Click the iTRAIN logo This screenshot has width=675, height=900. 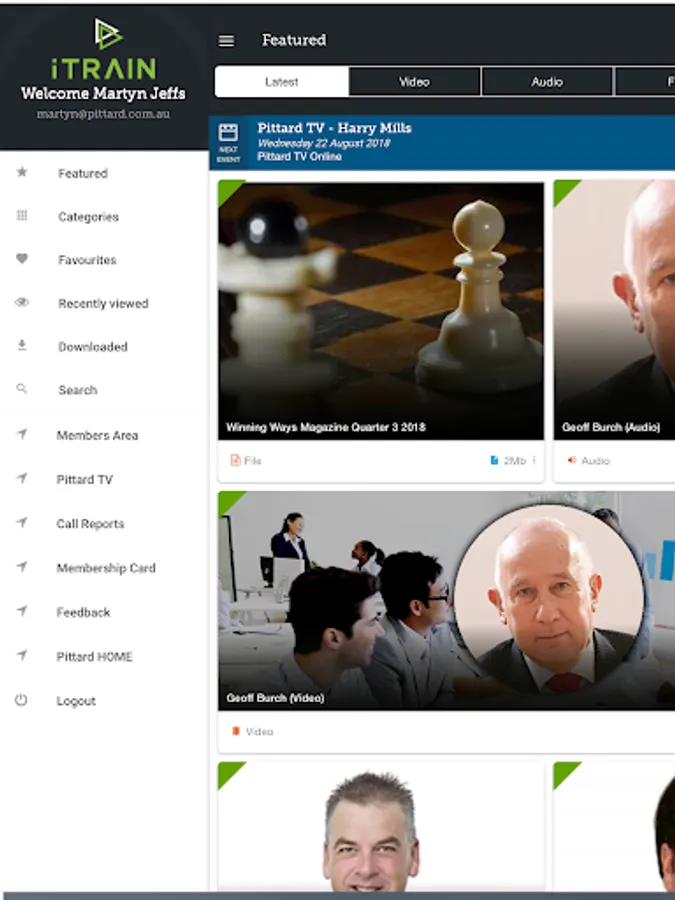[104, 49]
